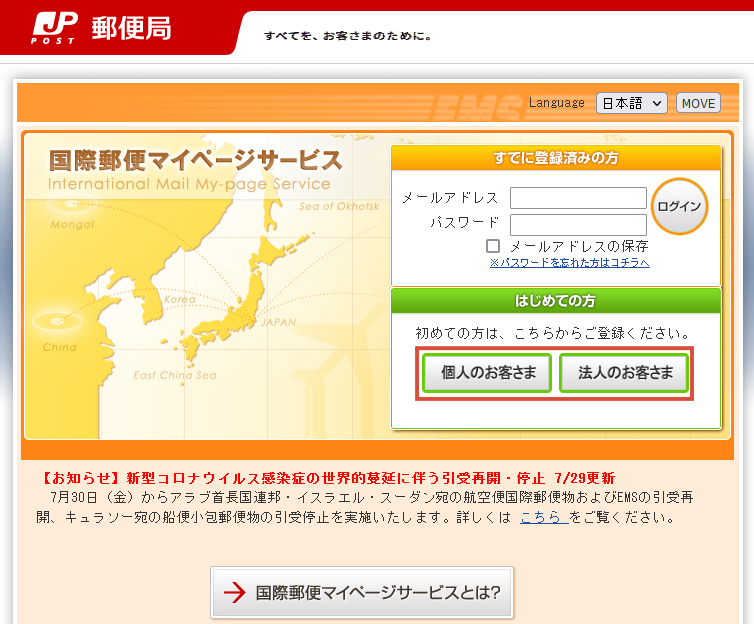Open the Language dropdown showing 日本語
Image resolution: width=754 pixels, height=624 pixels.
[631, 103]
